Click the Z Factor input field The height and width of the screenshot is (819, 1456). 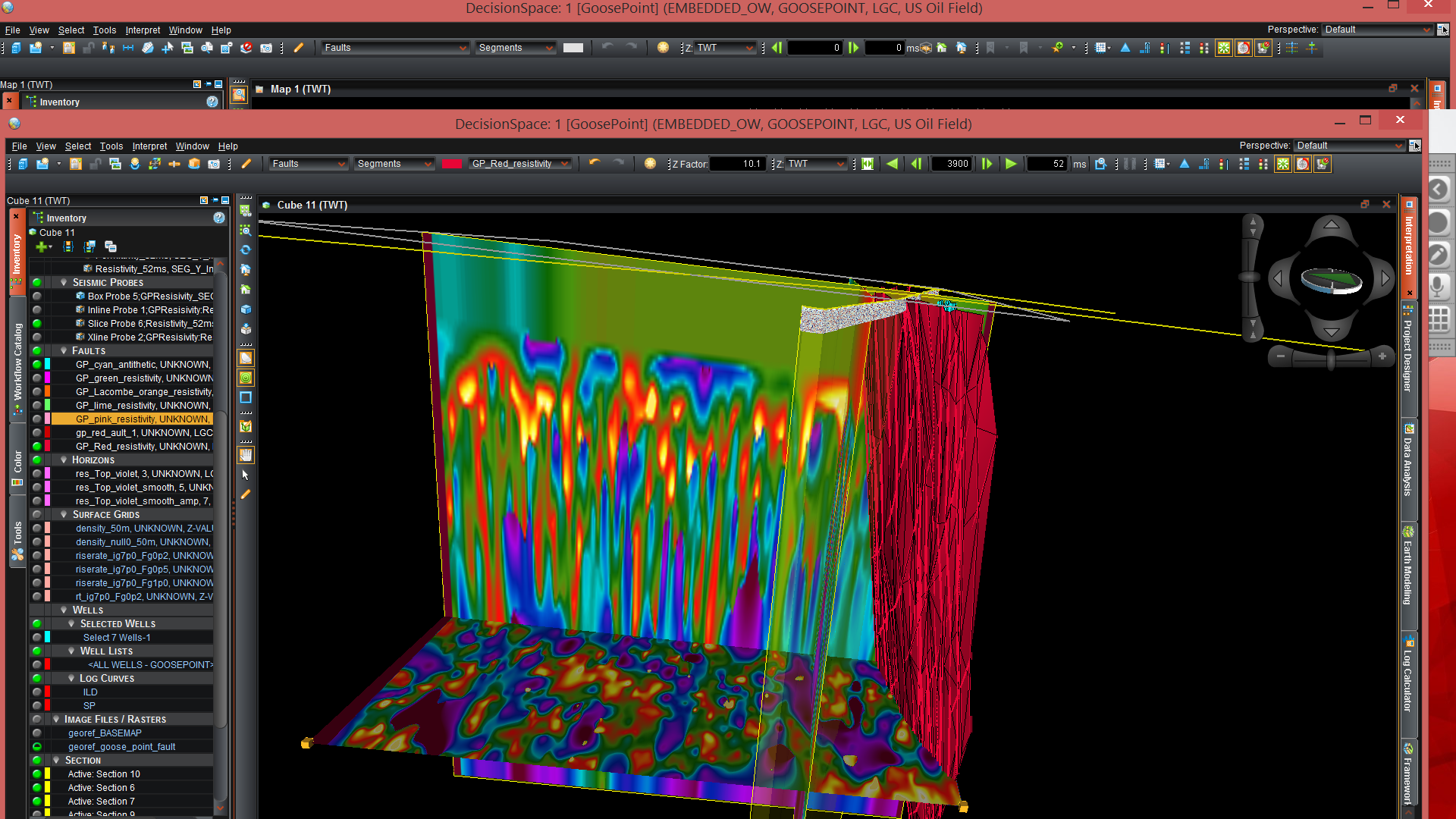point(737,164)
